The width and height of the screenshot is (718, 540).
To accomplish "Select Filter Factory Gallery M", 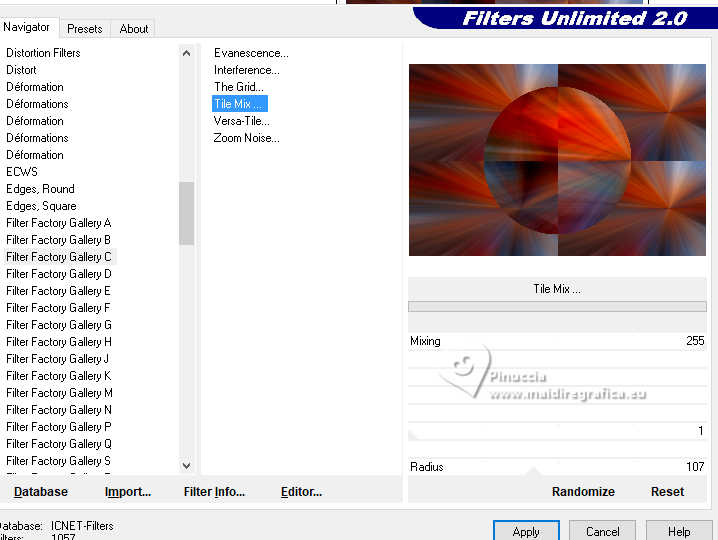I will pyautogui.click(x=59, y=393).
